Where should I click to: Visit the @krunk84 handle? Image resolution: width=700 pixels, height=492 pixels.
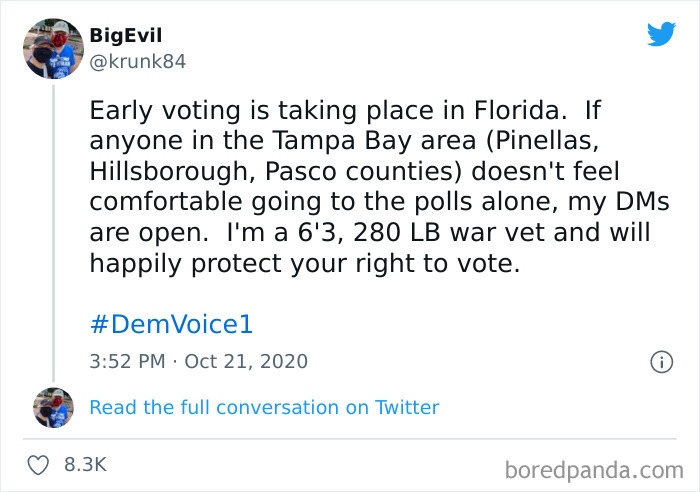[137, 61]
